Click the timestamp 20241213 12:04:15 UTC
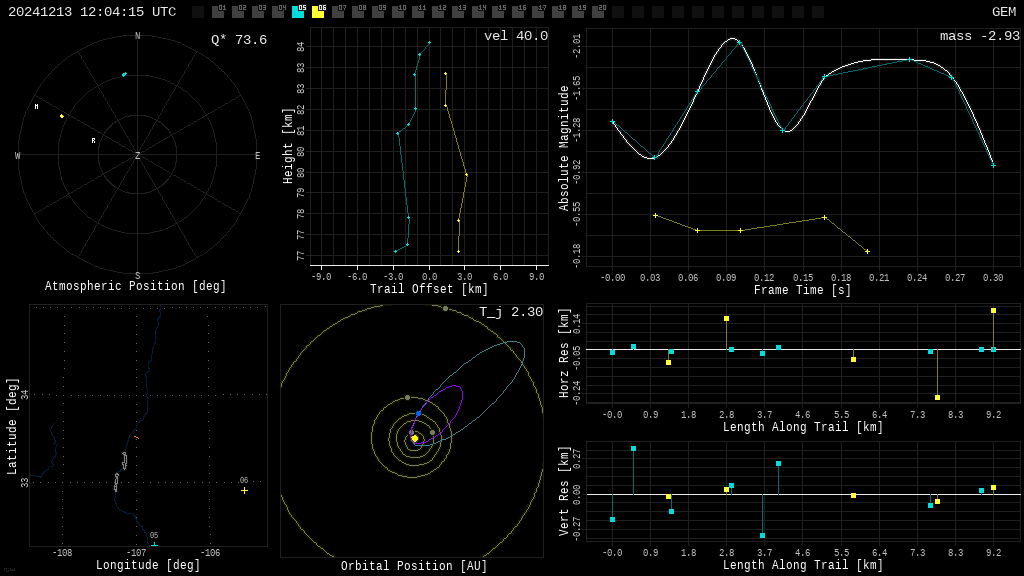The image size is (1024, 576). coord(92,12)
